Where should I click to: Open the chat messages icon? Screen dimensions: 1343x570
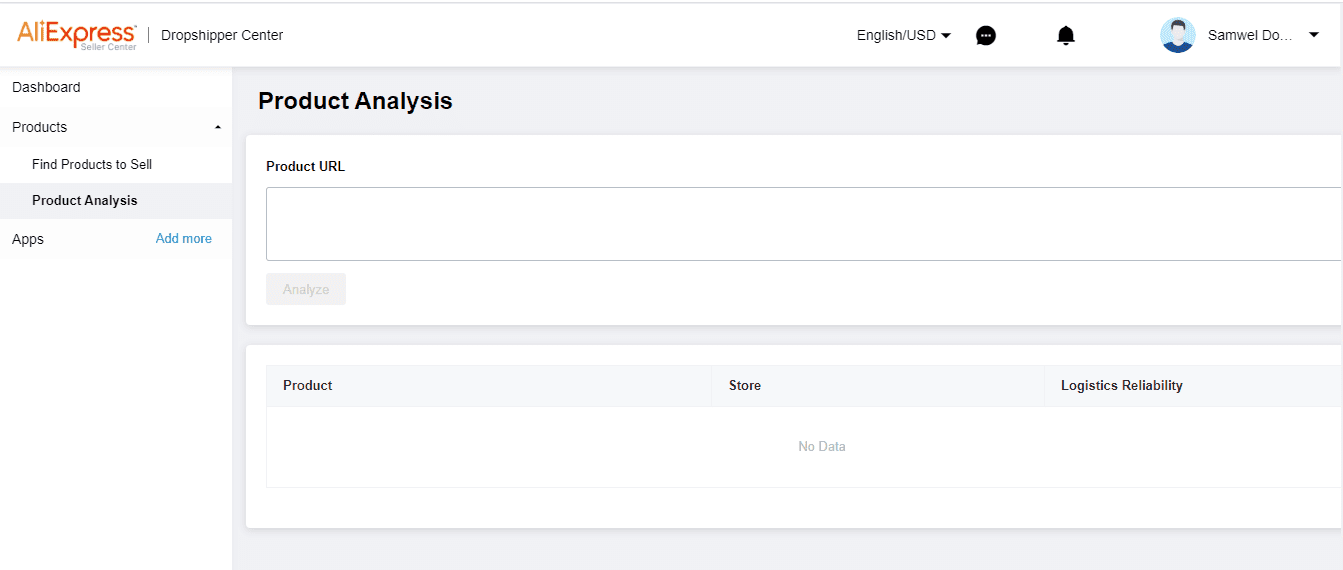[x=986, y=36]
